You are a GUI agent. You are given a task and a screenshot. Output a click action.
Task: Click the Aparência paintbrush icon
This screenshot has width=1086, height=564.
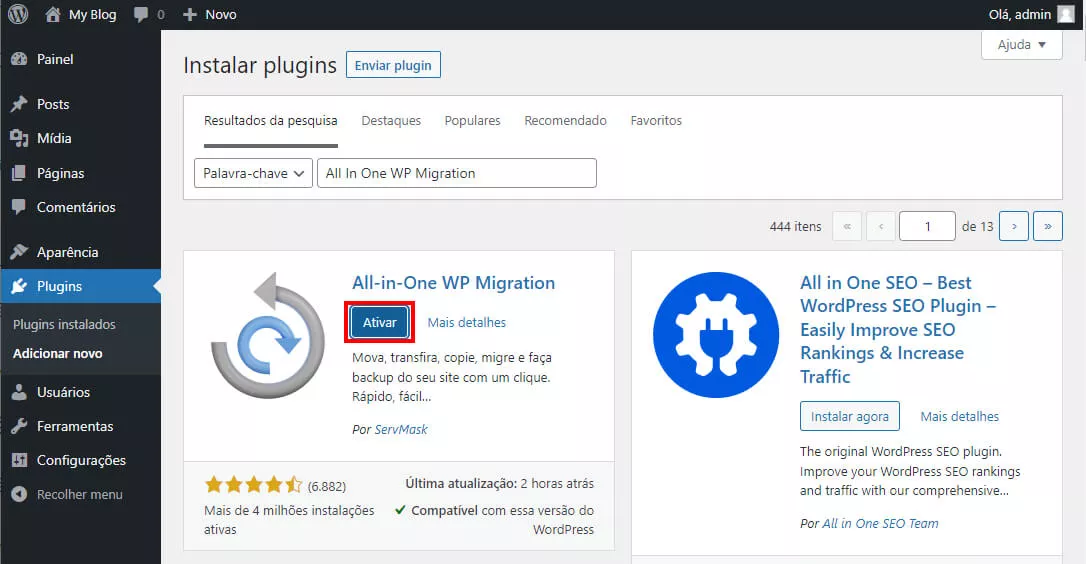pyautogui.click(x=19, y=252)
